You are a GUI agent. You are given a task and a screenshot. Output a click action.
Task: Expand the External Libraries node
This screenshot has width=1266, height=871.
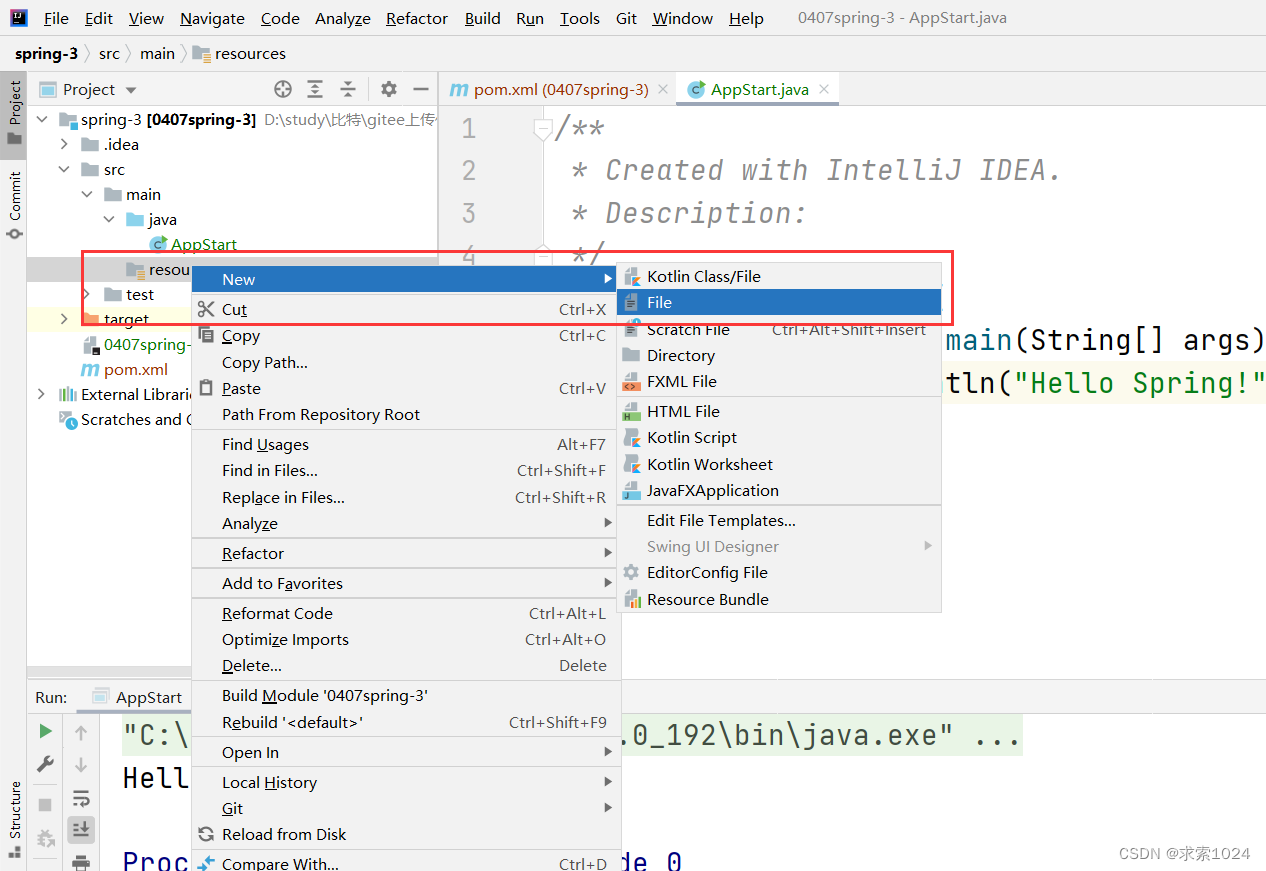pyautogui.click(x=41, y=394)
